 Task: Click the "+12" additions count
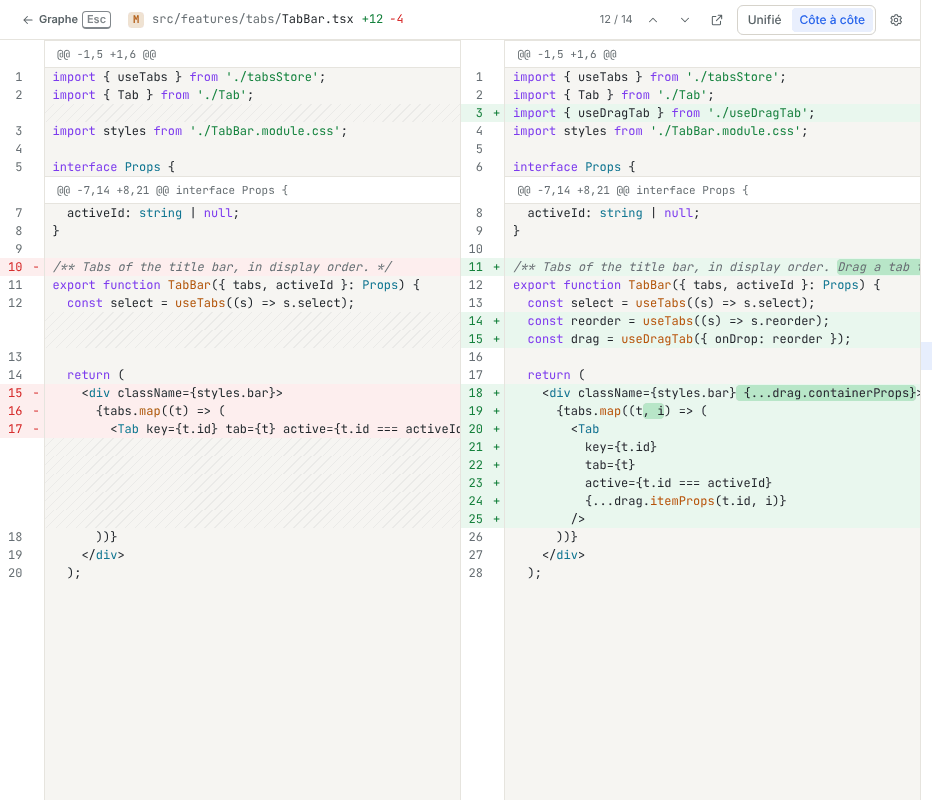point(372,19)
